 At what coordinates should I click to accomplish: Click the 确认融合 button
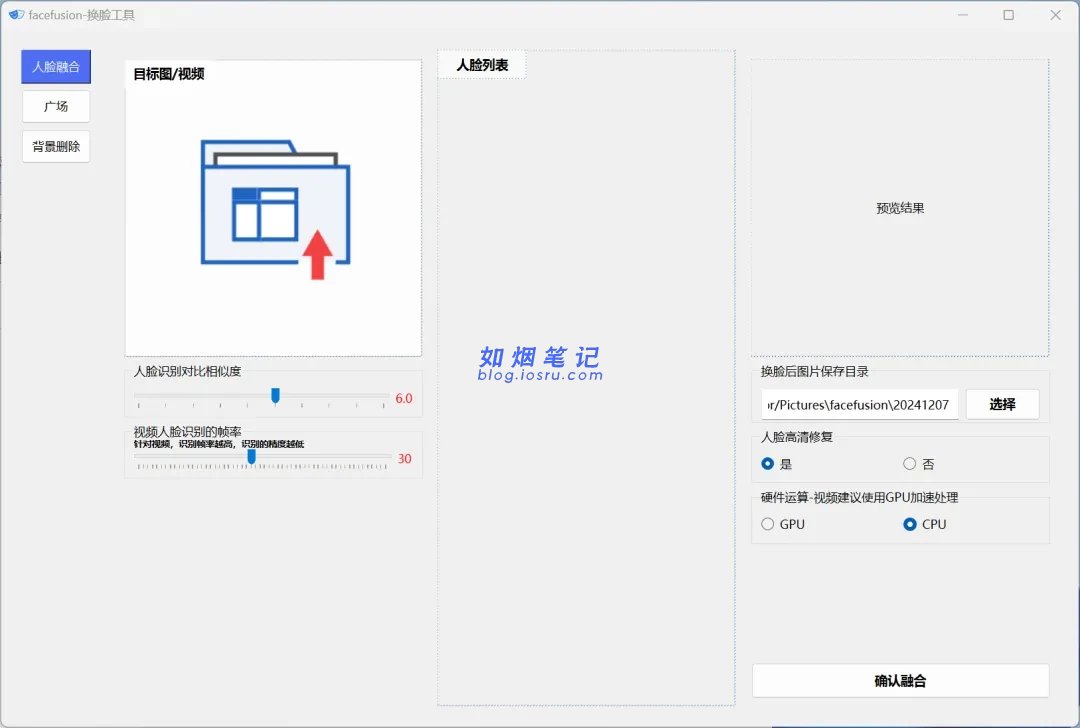pyautogui.click(x=900, y=681)
